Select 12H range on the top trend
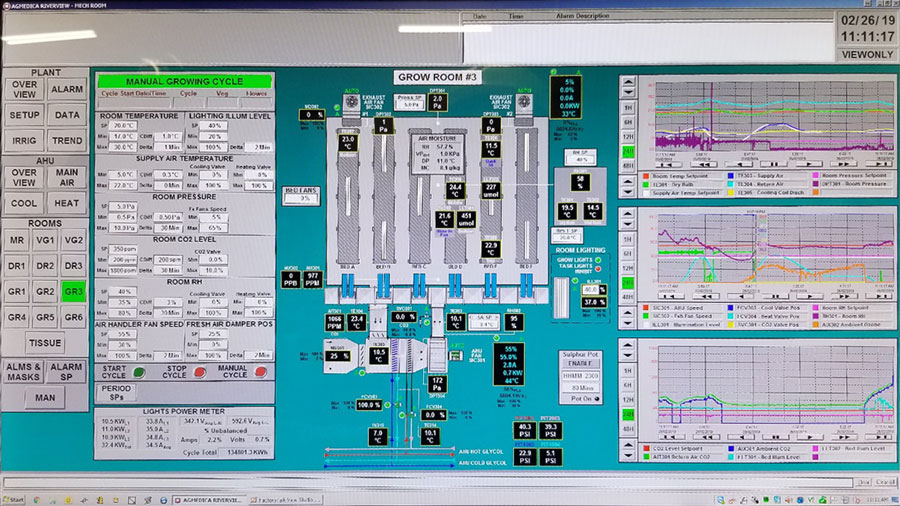 (x=629, y=137)
